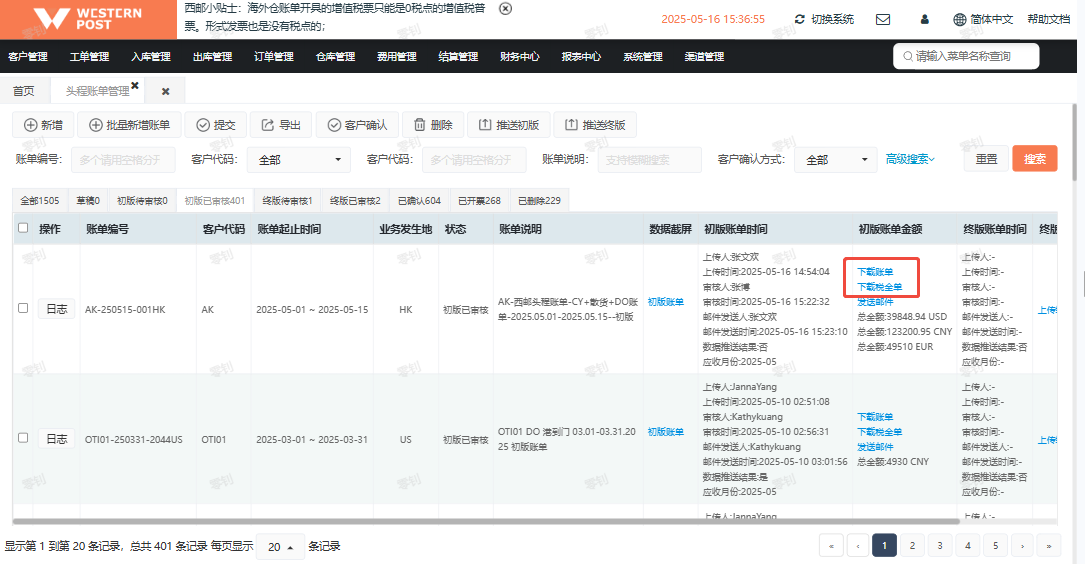Viewport: 1085px width, 564px height.
Task: Click the 删除 trash button
Action: (432, 125)
